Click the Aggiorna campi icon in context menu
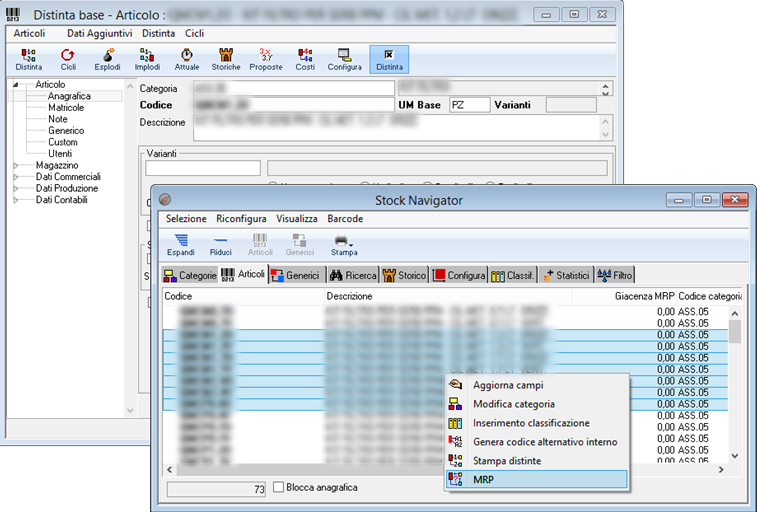The height and width of the screenshot is (512, 757). [455, 385]
